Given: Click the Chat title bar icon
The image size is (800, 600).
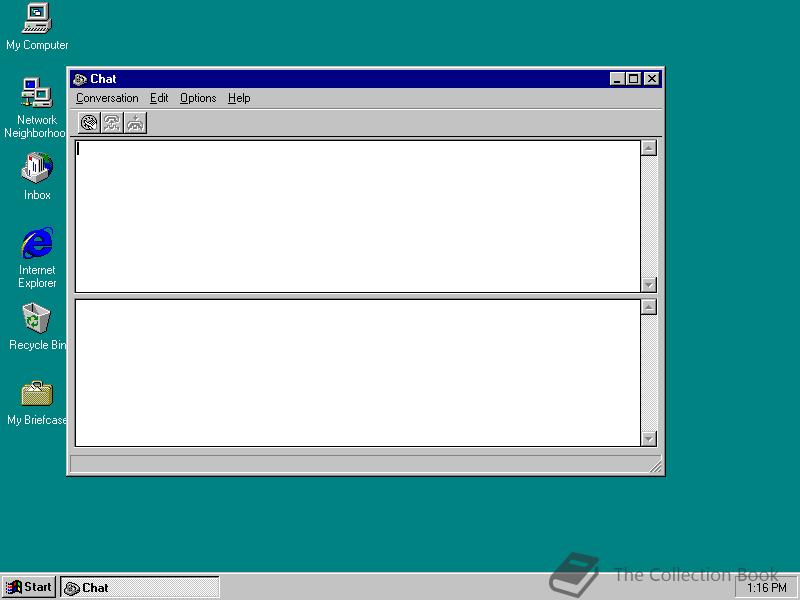Looking at the screenshot, I should 80,79.
